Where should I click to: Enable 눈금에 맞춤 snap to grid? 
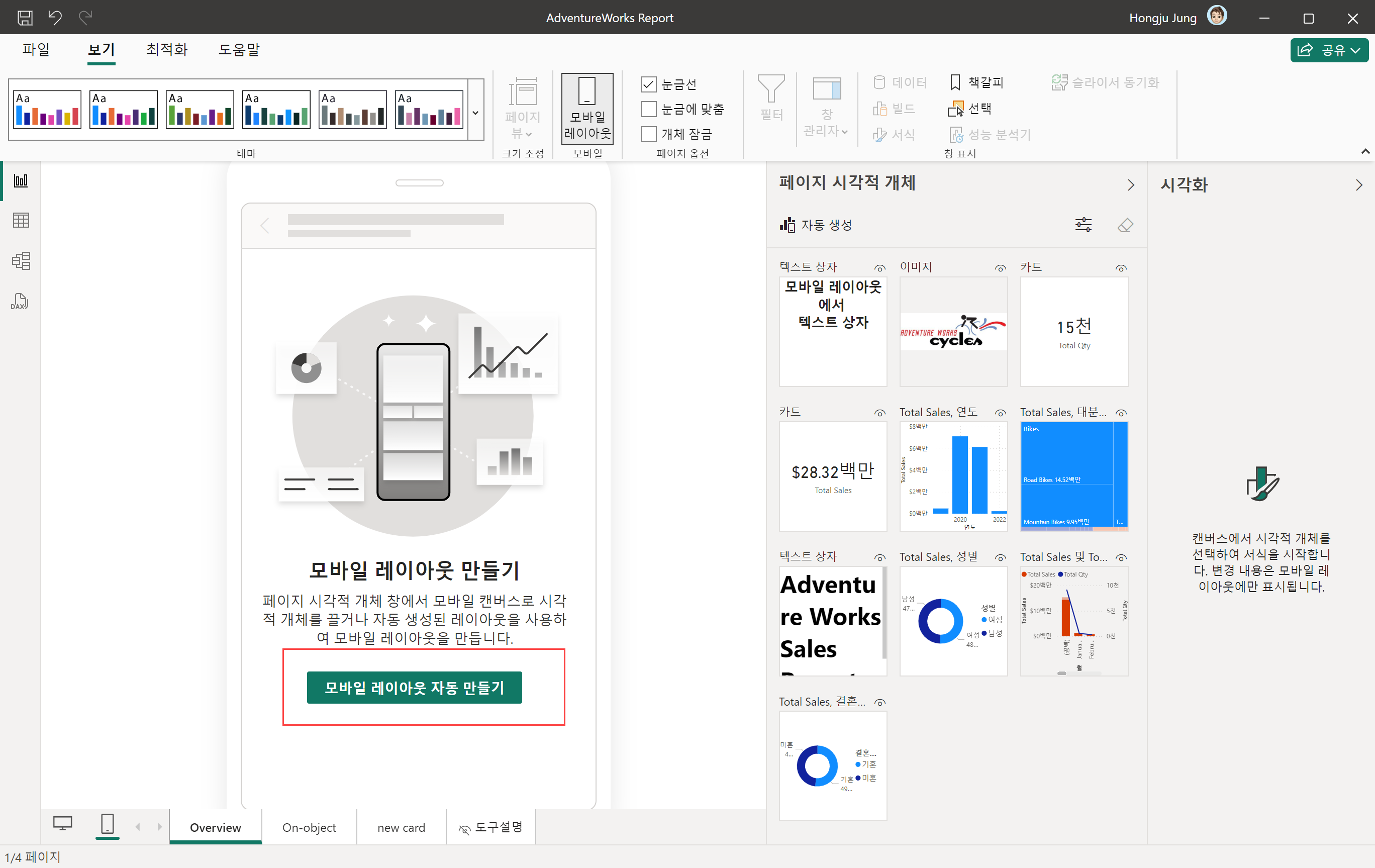648,109
